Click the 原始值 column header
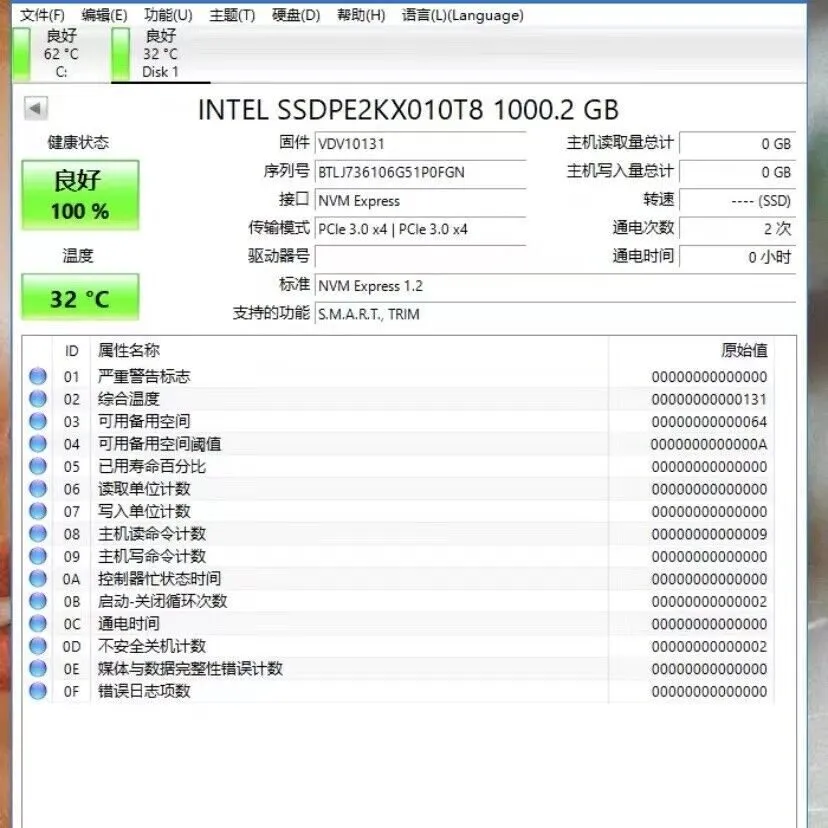The height and width of the screenshot is (828, 828). (744, 350)
